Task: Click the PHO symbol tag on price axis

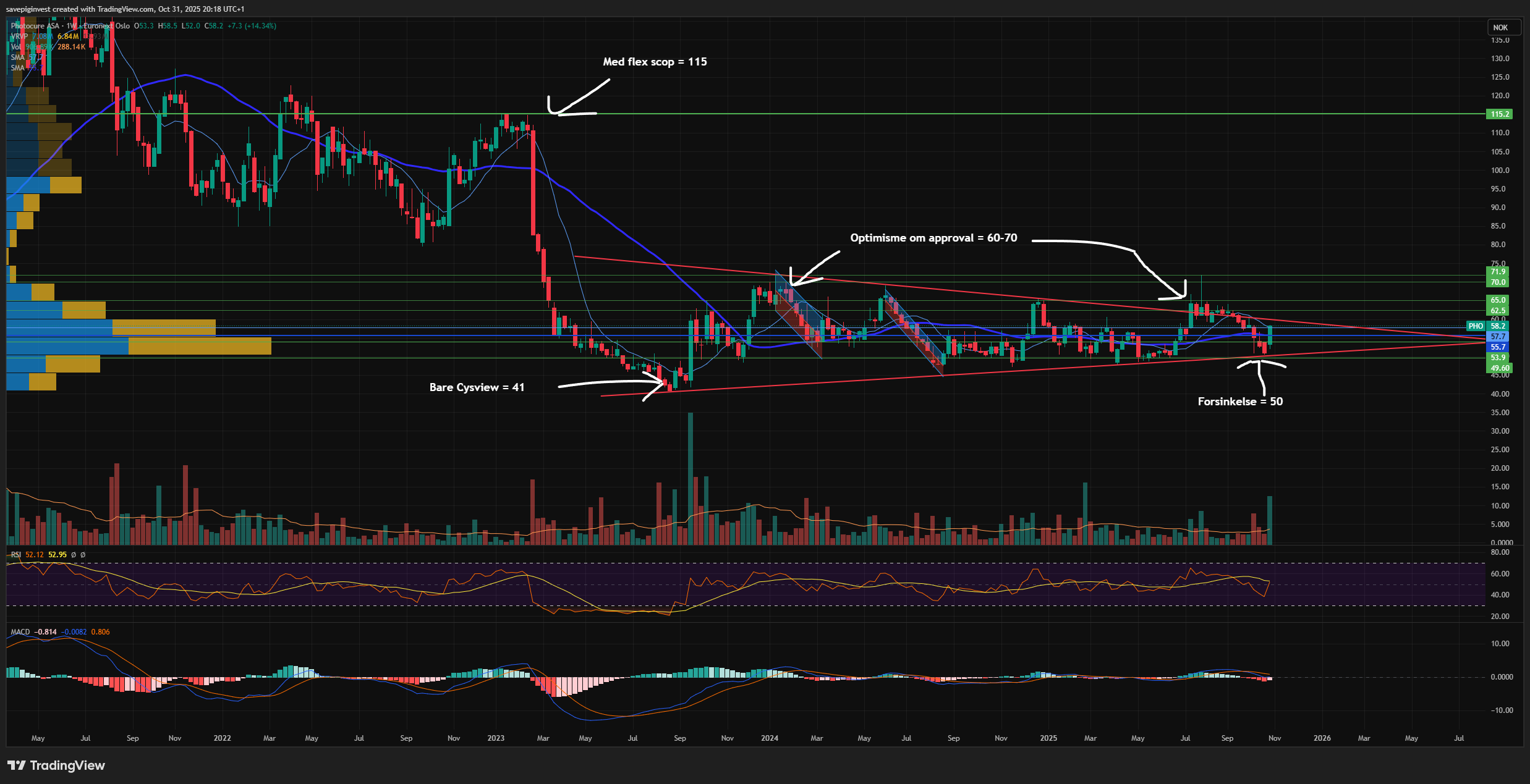Action: (x=1476, y=326)
